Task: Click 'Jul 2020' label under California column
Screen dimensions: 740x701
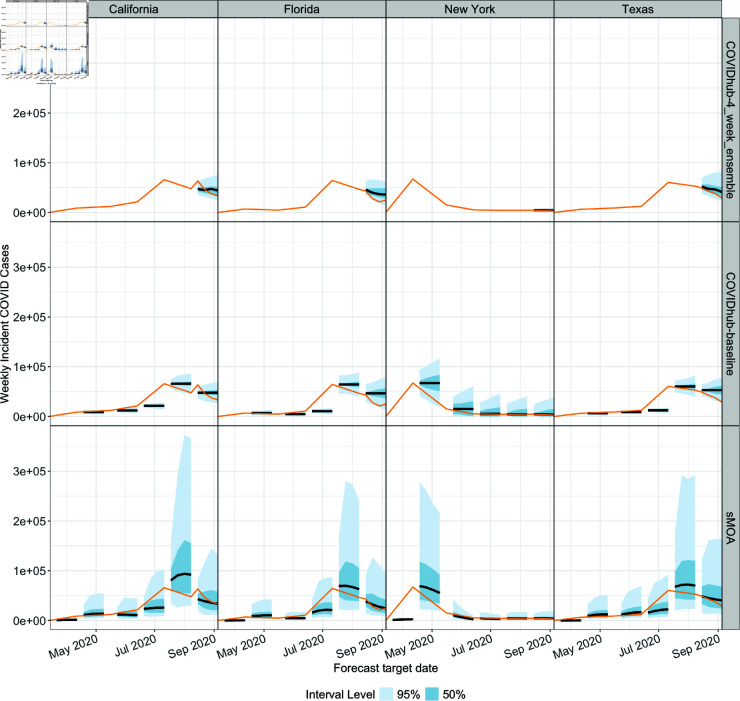Action: coord(135,646)
